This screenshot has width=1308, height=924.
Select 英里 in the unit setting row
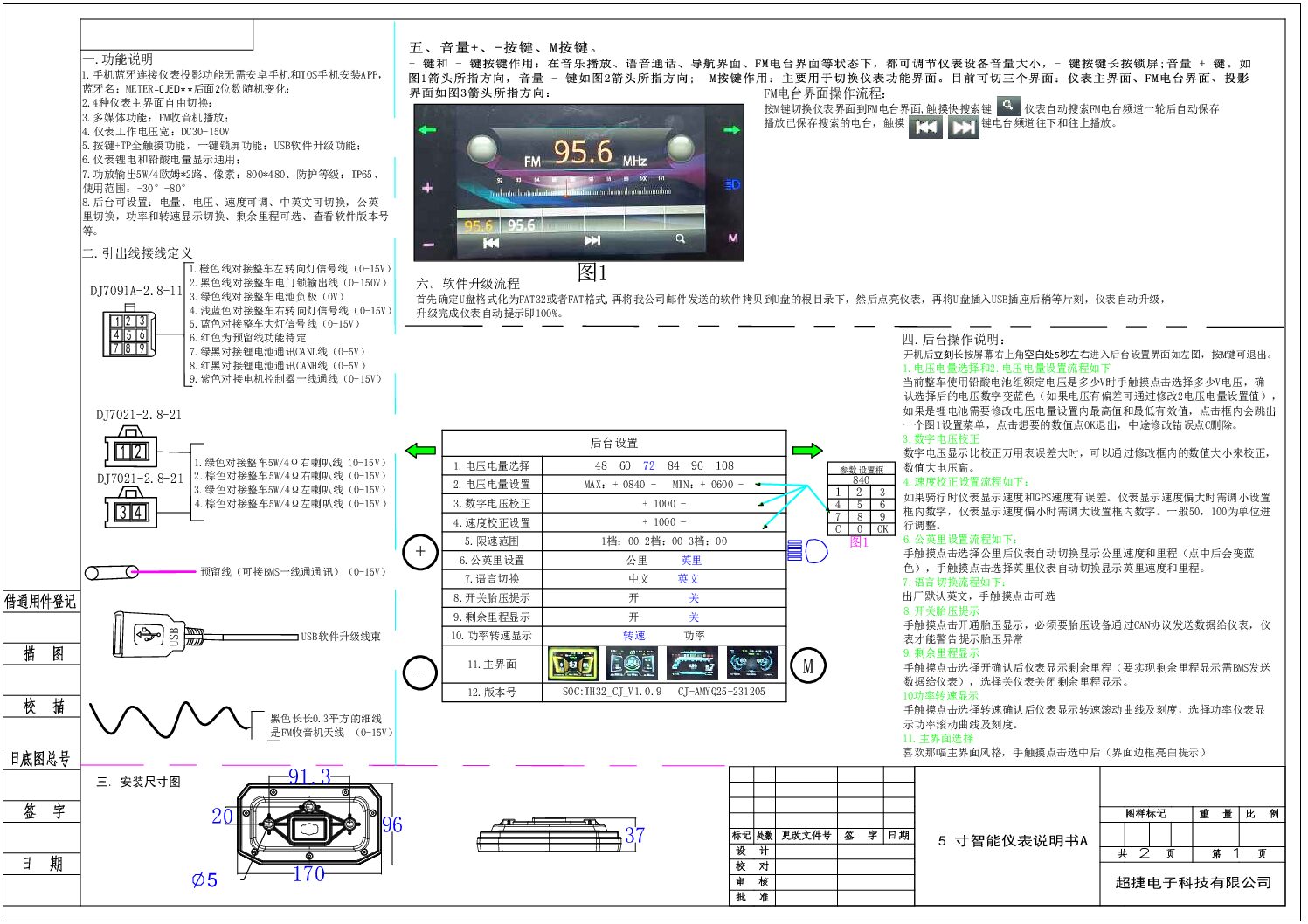point(691,561)
